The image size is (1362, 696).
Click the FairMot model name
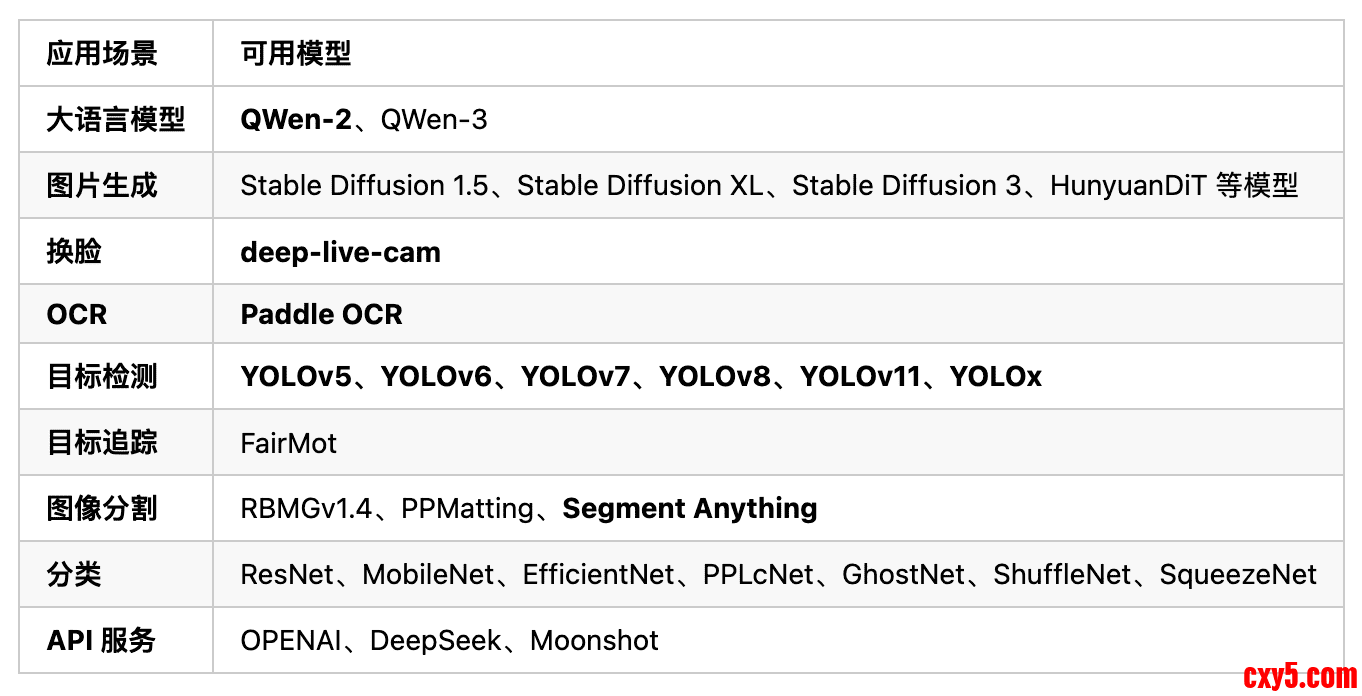289,443
